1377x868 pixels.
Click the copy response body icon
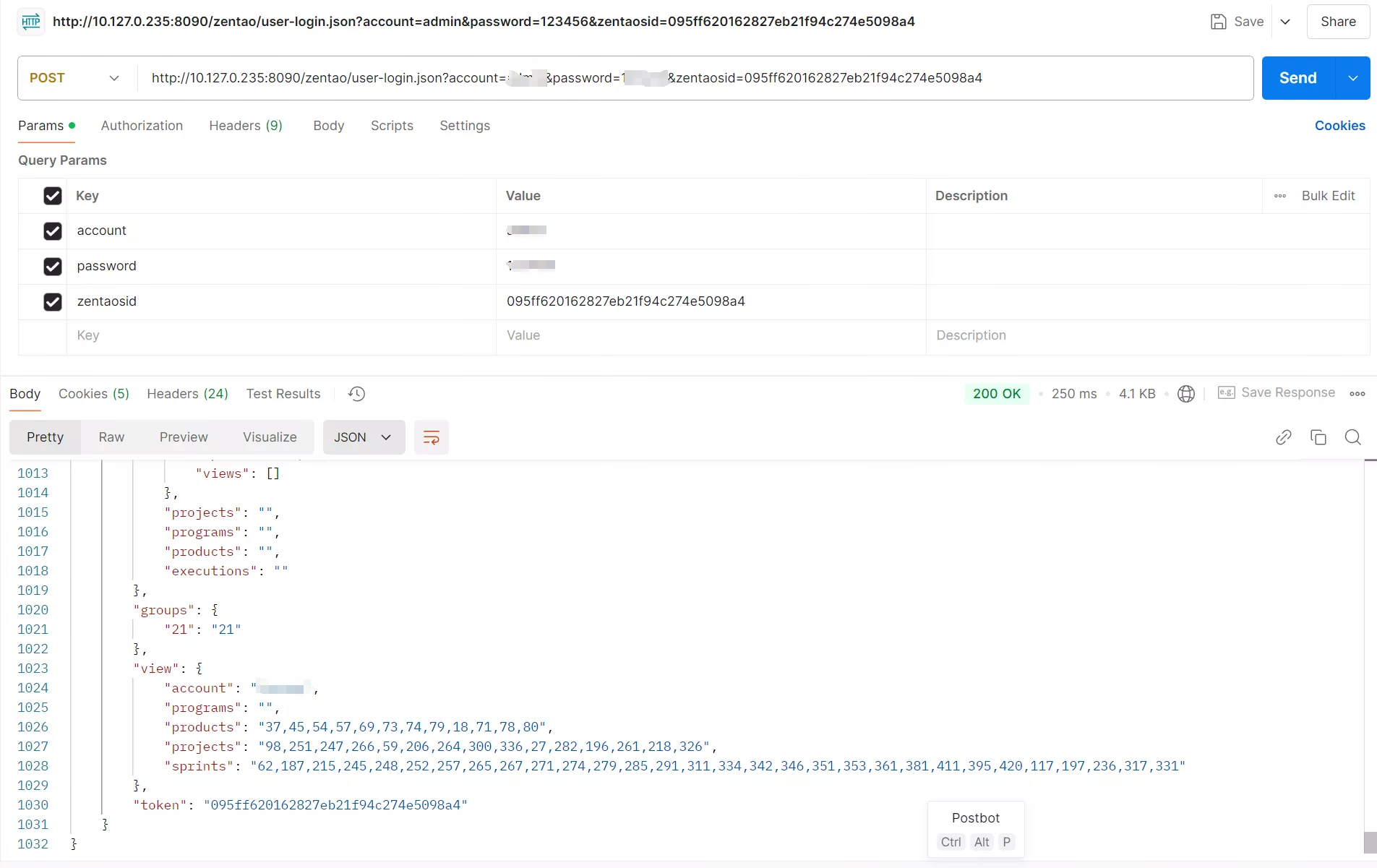[x=1318, y=437]
